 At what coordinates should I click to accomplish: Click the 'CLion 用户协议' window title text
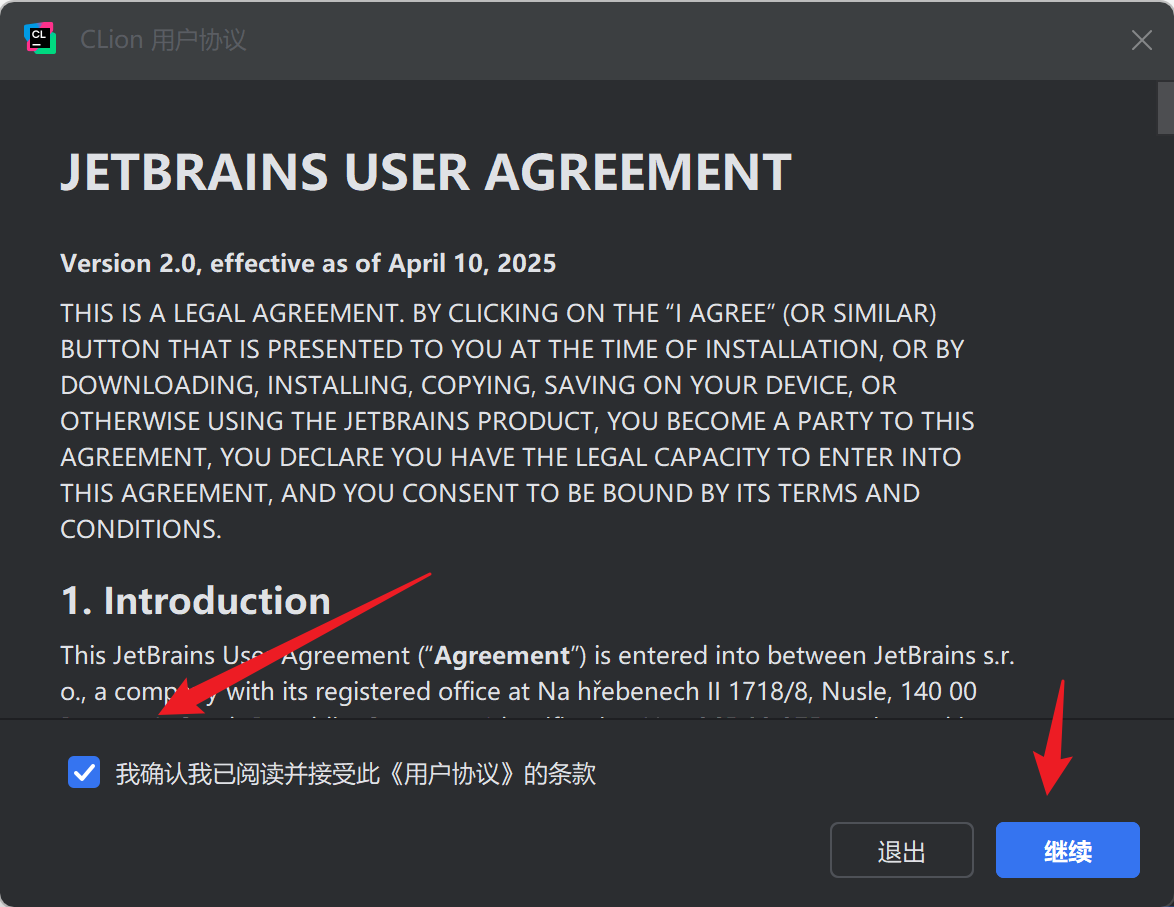[x=163, y=40]
